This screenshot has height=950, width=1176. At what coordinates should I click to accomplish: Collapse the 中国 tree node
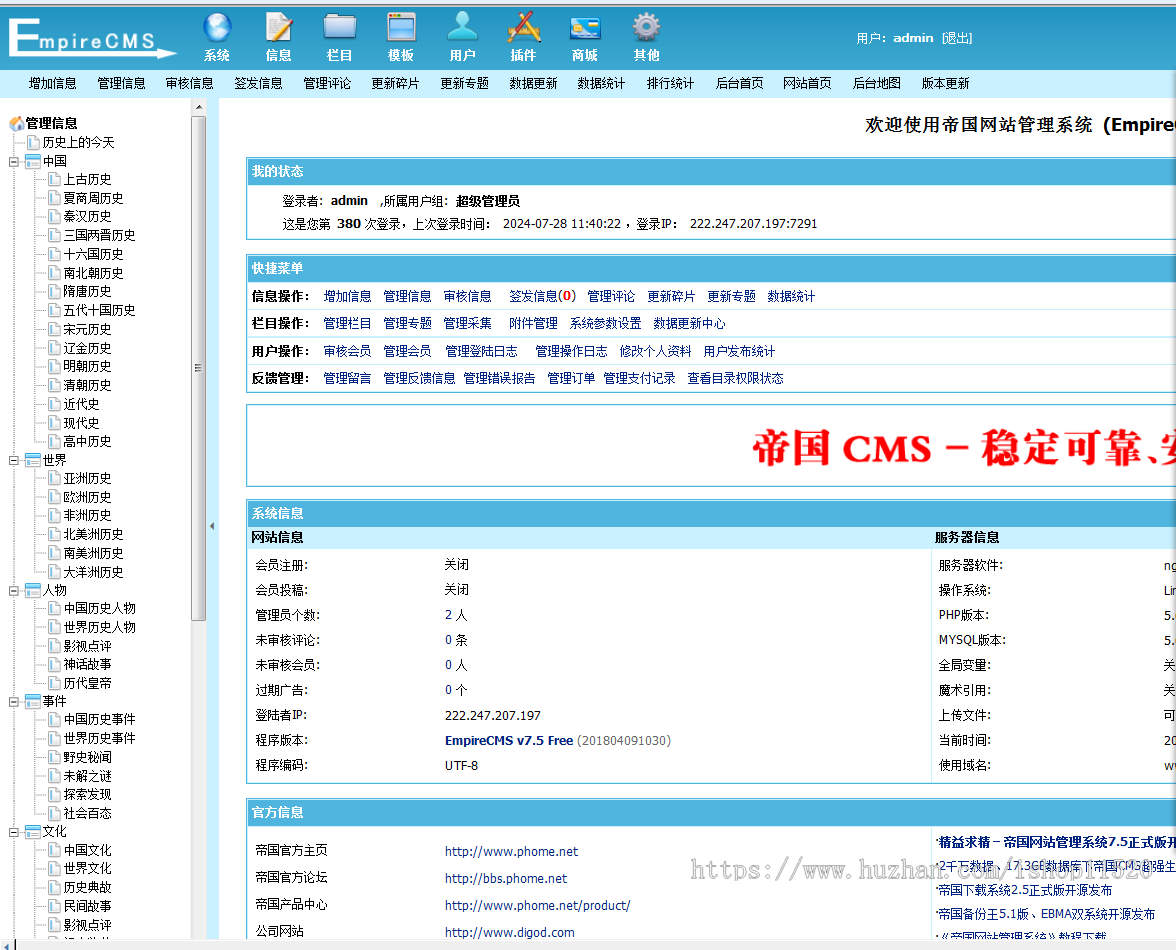click(x=14, y=162)
